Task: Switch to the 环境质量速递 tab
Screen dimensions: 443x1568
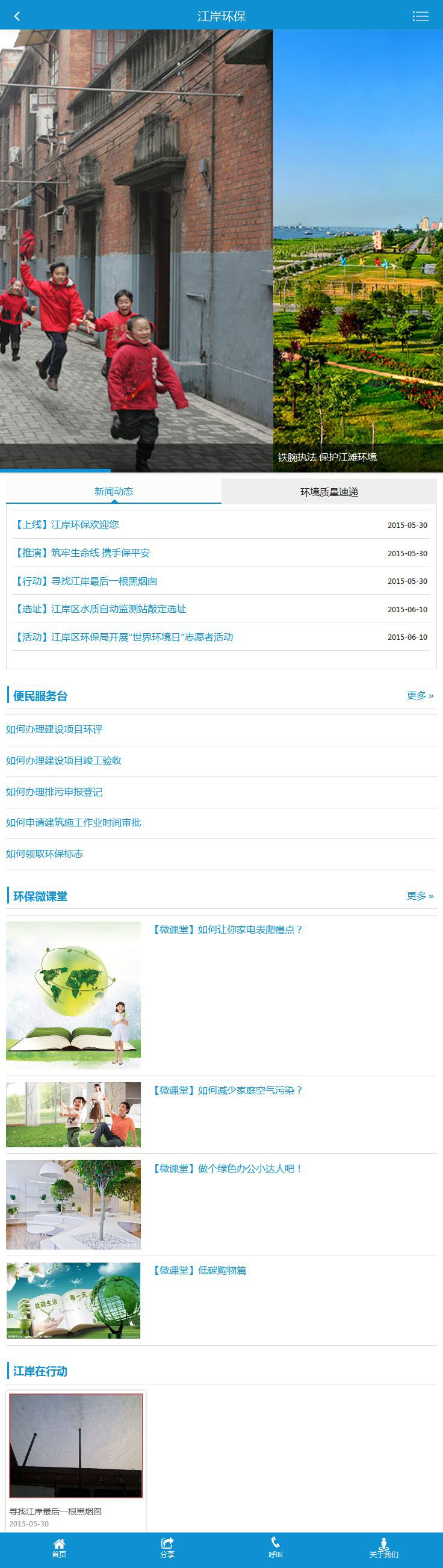Action: click(x=329, y=491)
